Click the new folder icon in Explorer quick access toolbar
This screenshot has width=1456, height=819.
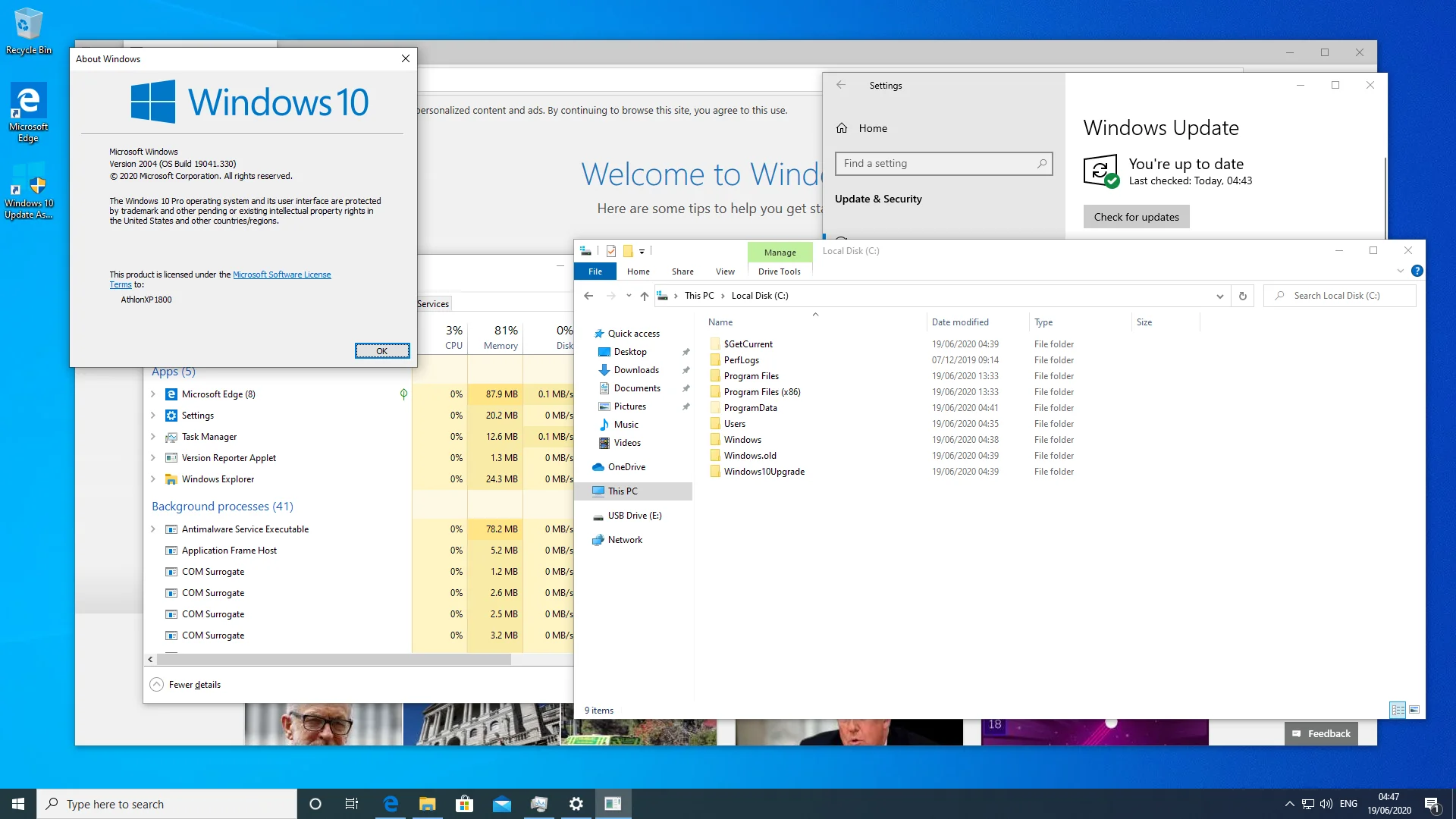(x=628, y=251)
